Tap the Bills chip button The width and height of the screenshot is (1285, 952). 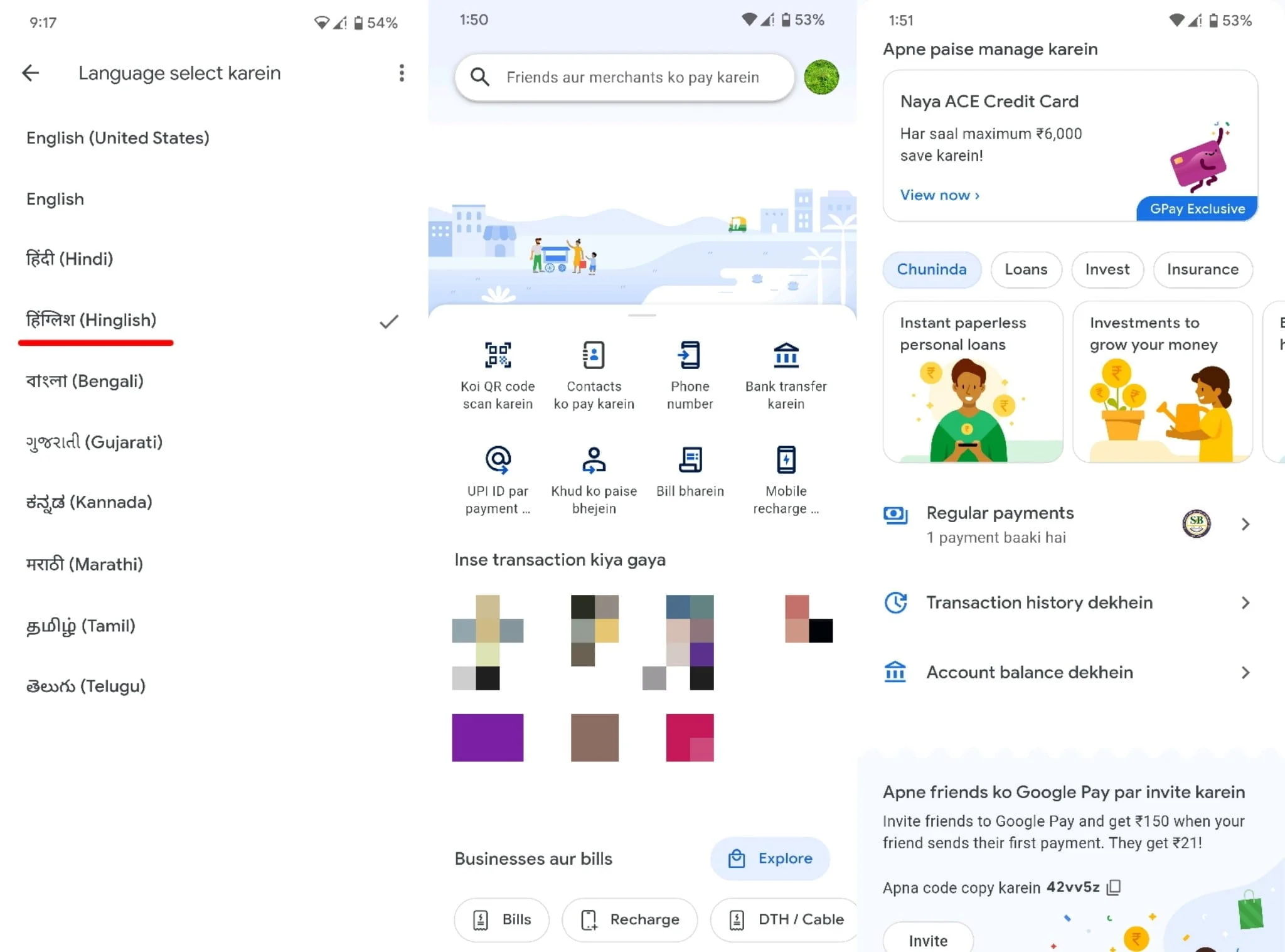click(502, 919)
